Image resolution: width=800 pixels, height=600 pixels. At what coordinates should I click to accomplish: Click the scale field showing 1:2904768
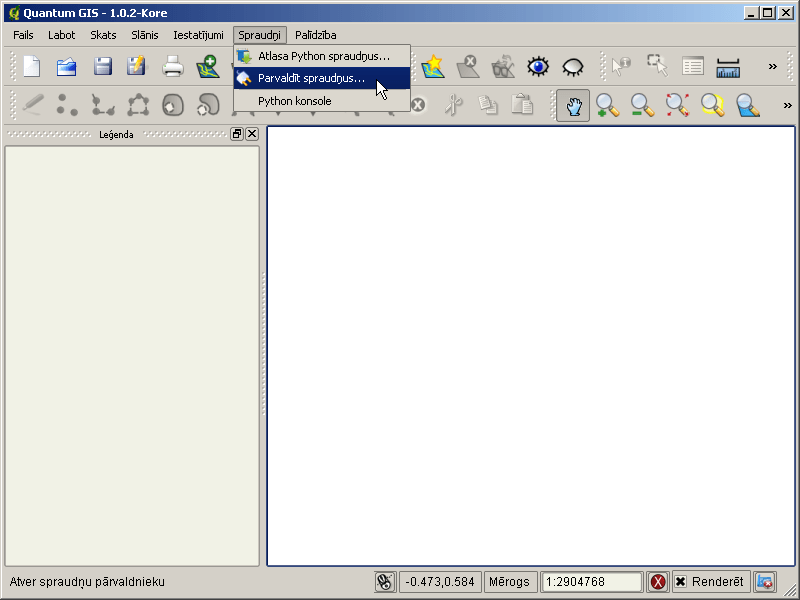[x=591, y=582]
